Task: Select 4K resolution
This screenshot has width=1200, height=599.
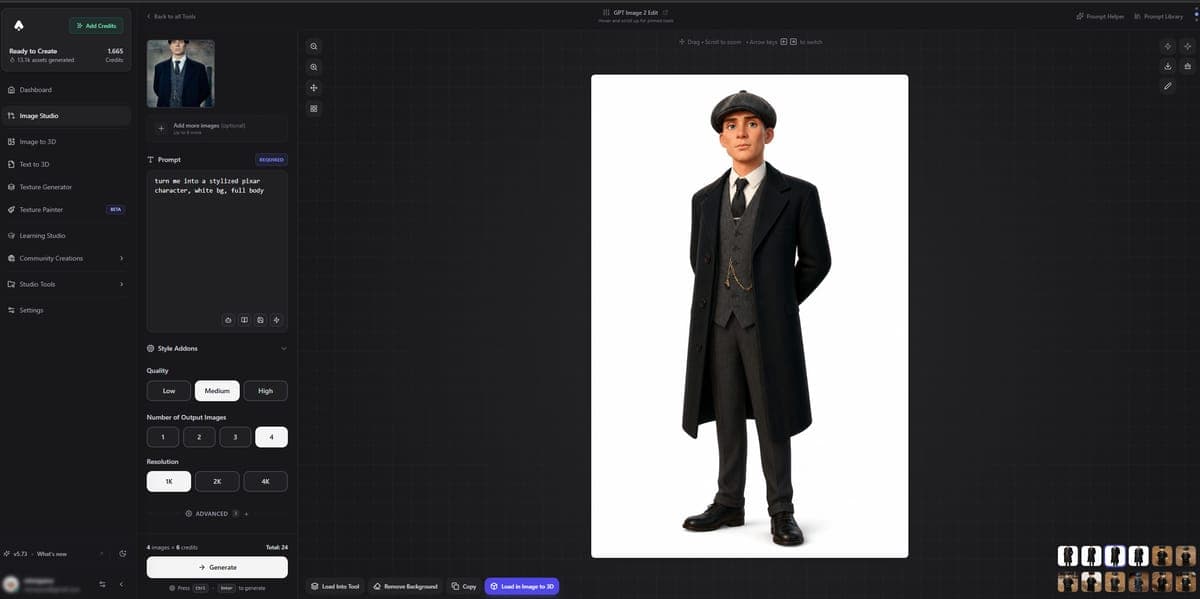Action: (265, 482)
